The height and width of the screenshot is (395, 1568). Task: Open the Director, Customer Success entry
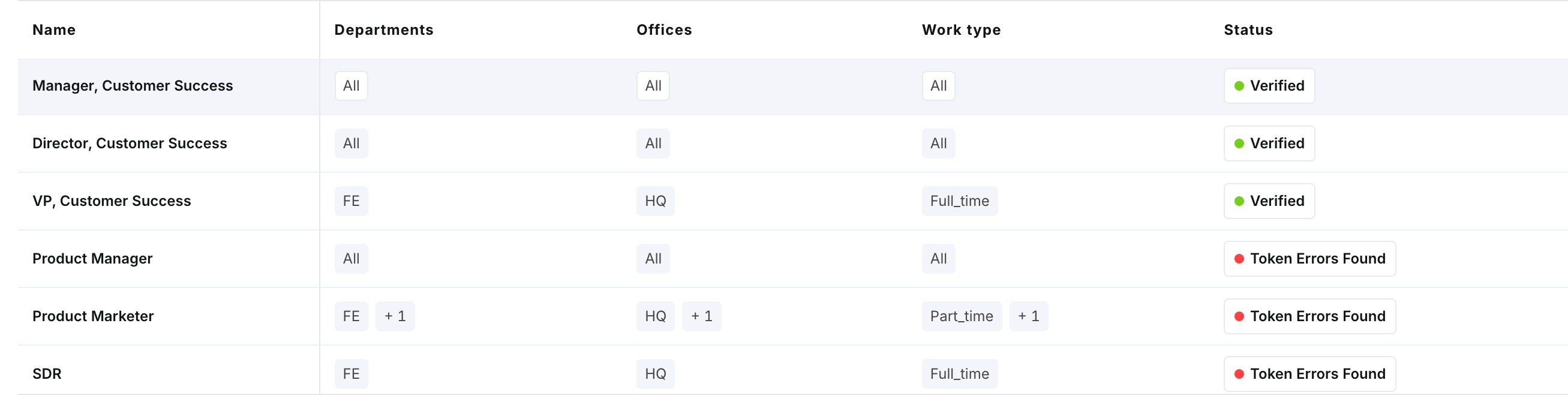coord(129,143)
